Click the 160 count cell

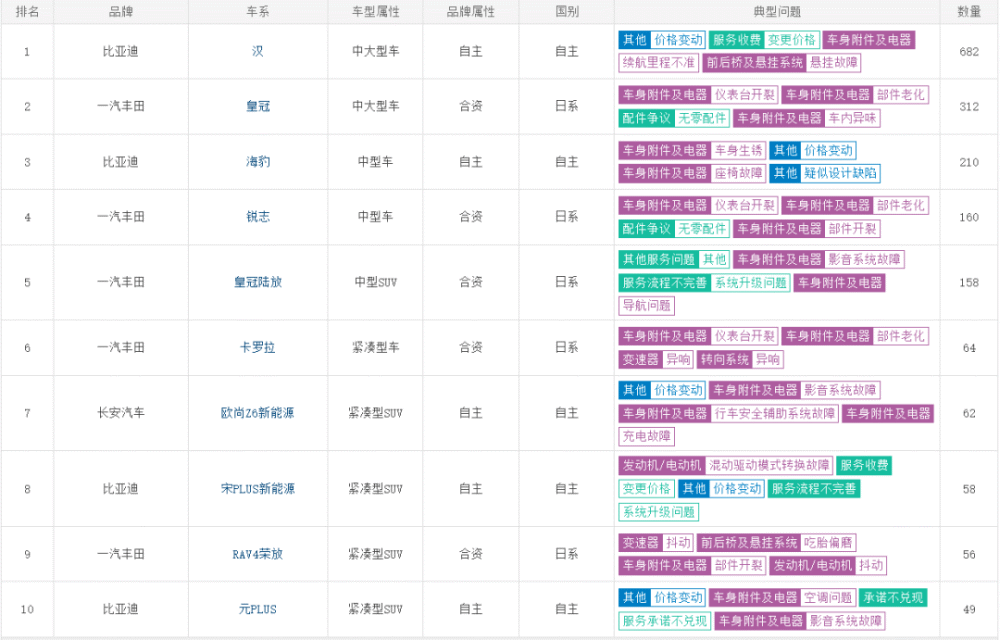point(969,217)
